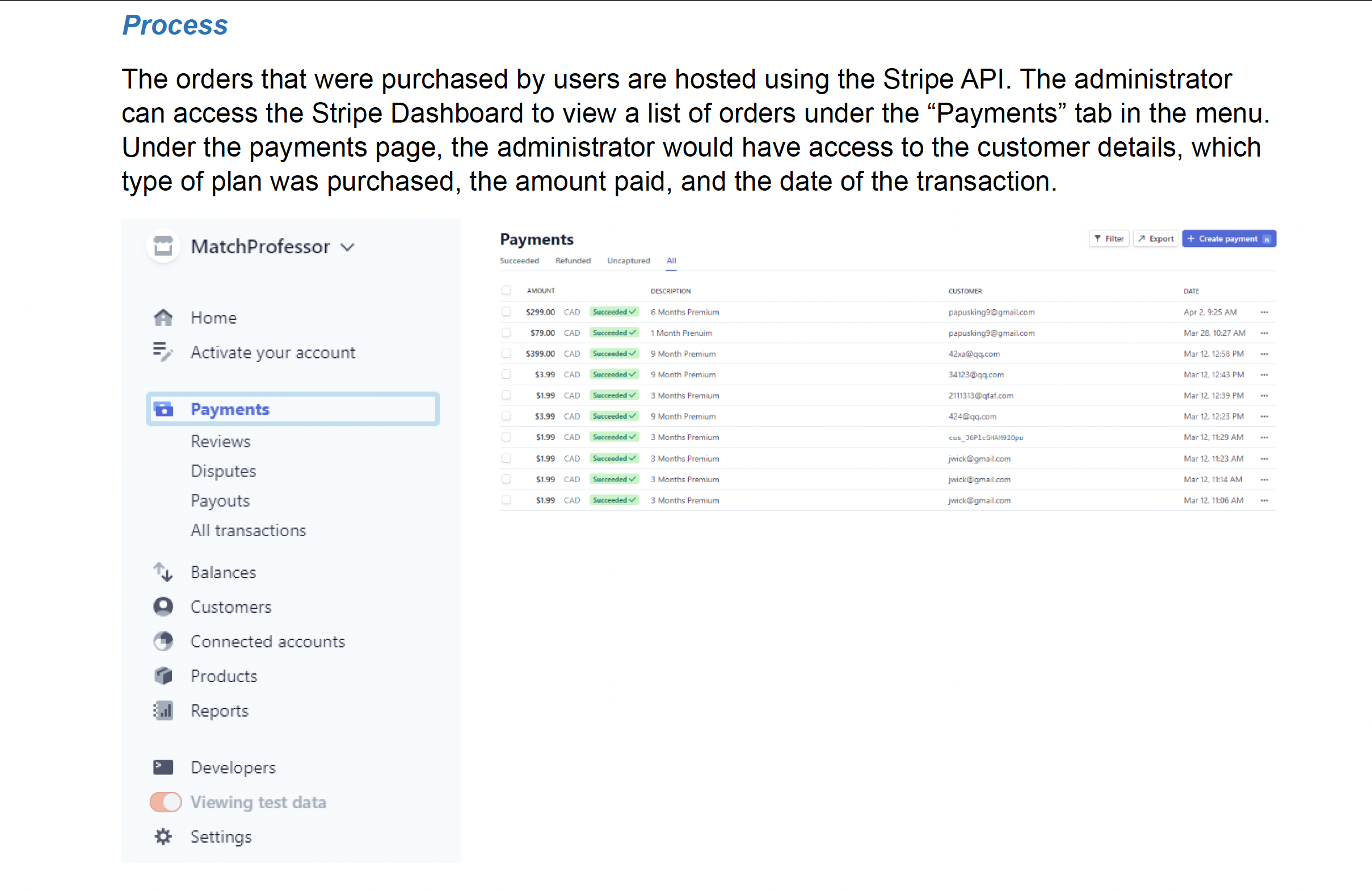1372x893 pixels.
Task: Open more options for the Apr 2 payment
Action: 1264,312
